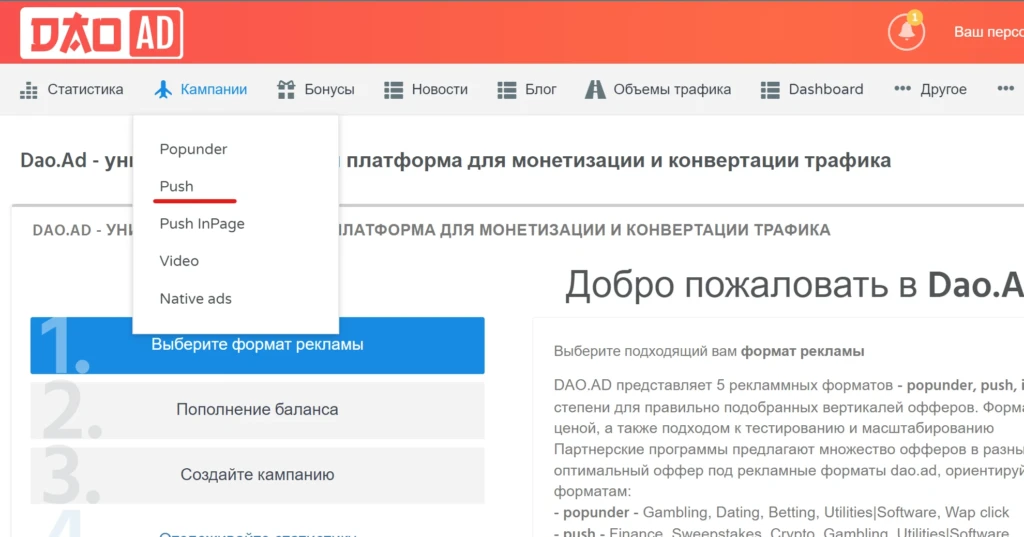The width and height of the screenshot is (1024, 537).
Task: Click the Бонусы gift icon
Action: pyautogui.click(x=286, y=90)
